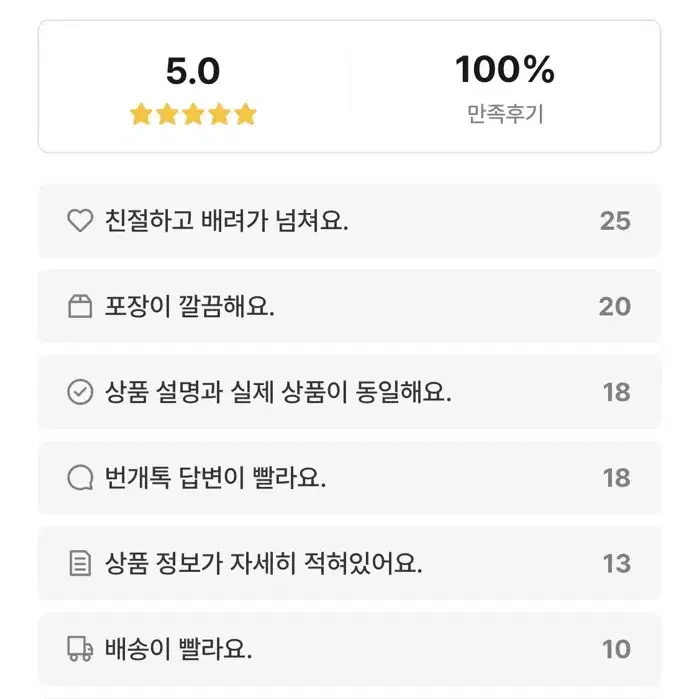
Task: Click the 100% satisfaction figure
Action: click(505, 69)
